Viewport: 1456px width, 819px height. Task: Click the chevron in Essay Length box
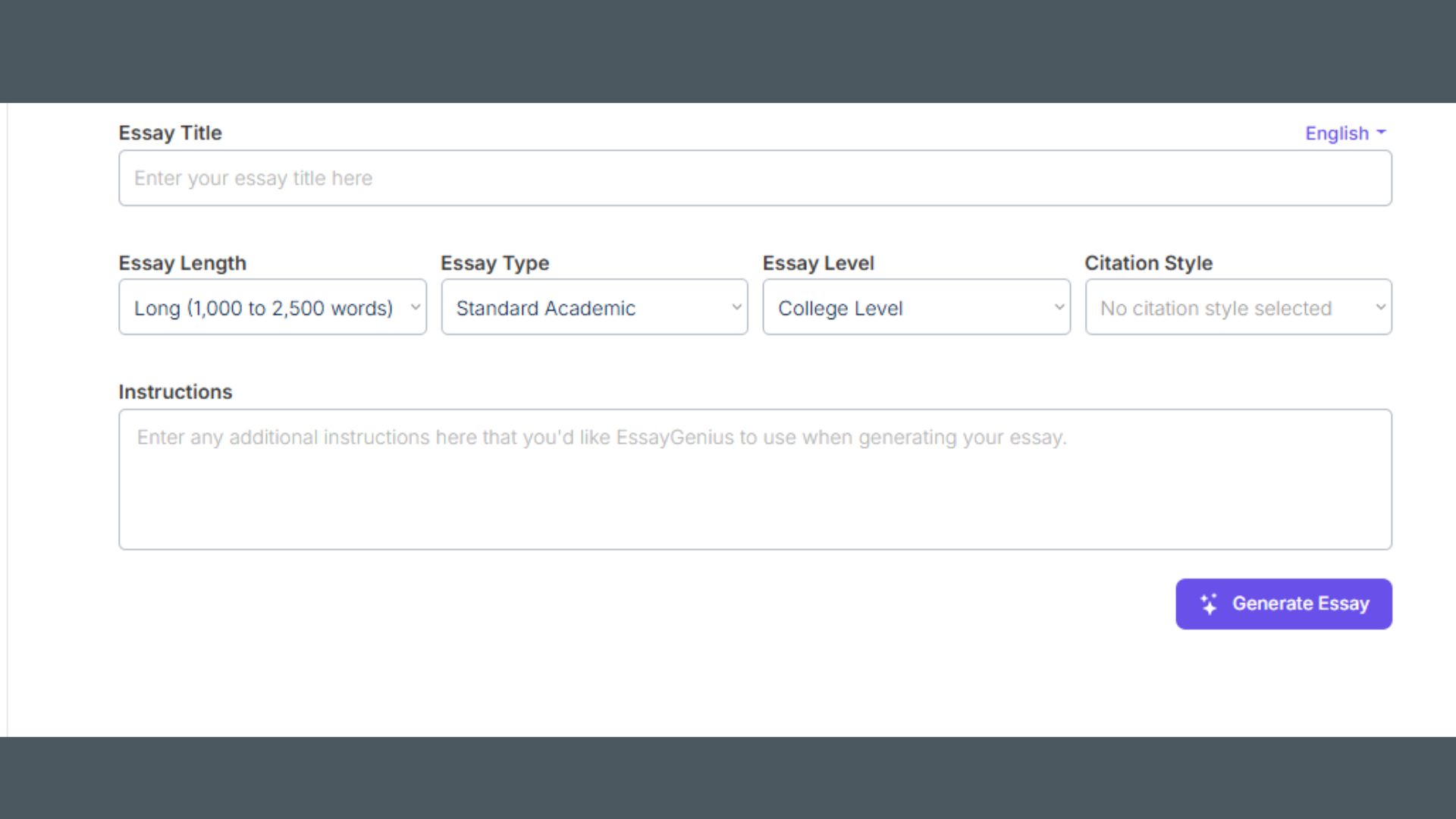click(415, 307)
